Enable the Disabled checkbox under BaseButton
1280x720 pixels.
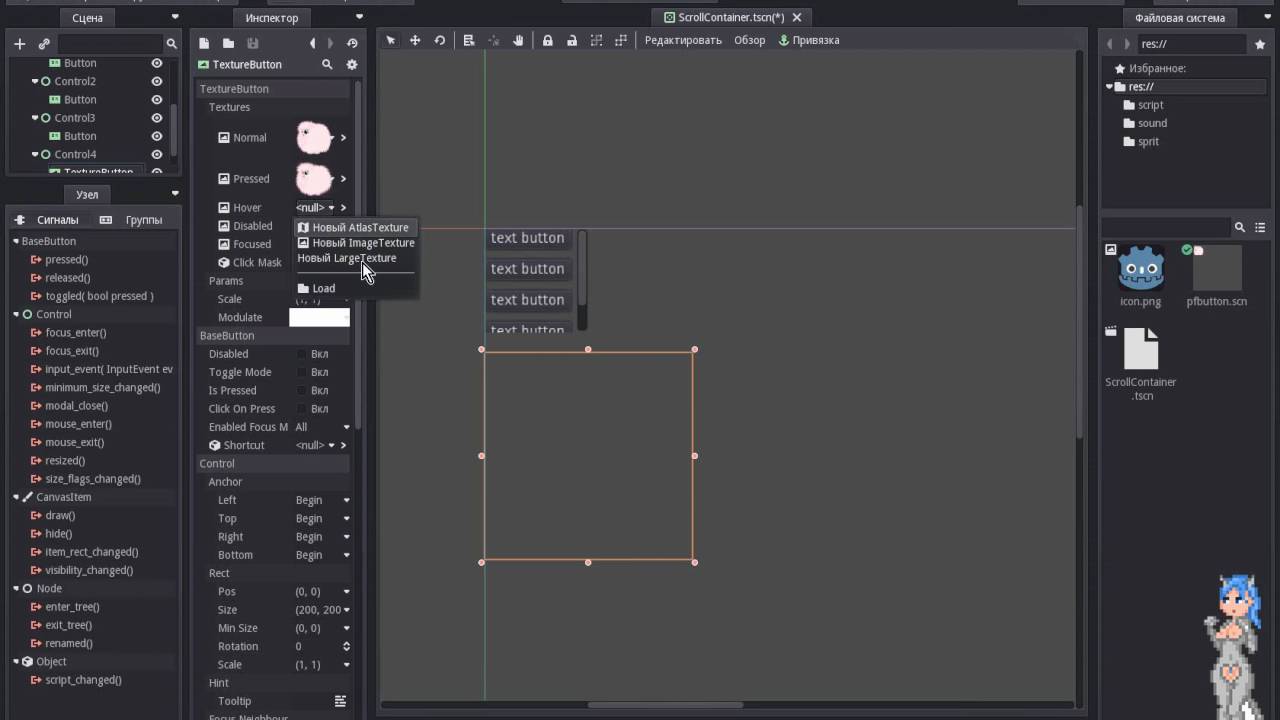tap(302, 354)
